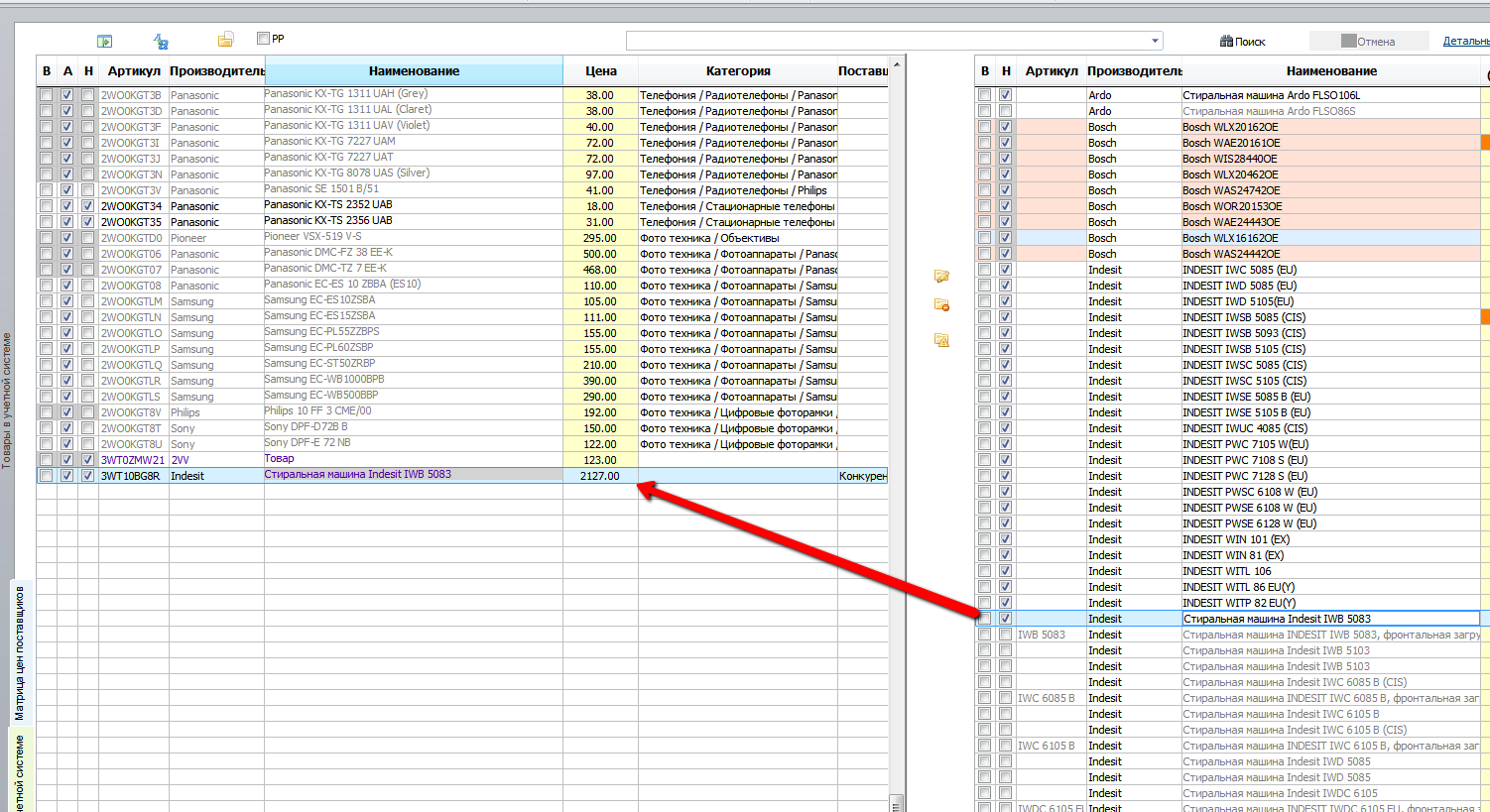Image resolution: width=1490 pixels, height=812 pixels.
Task: Click article cell 3WT10BG8R
Action: pyautogui.click(x=134, y=476)
